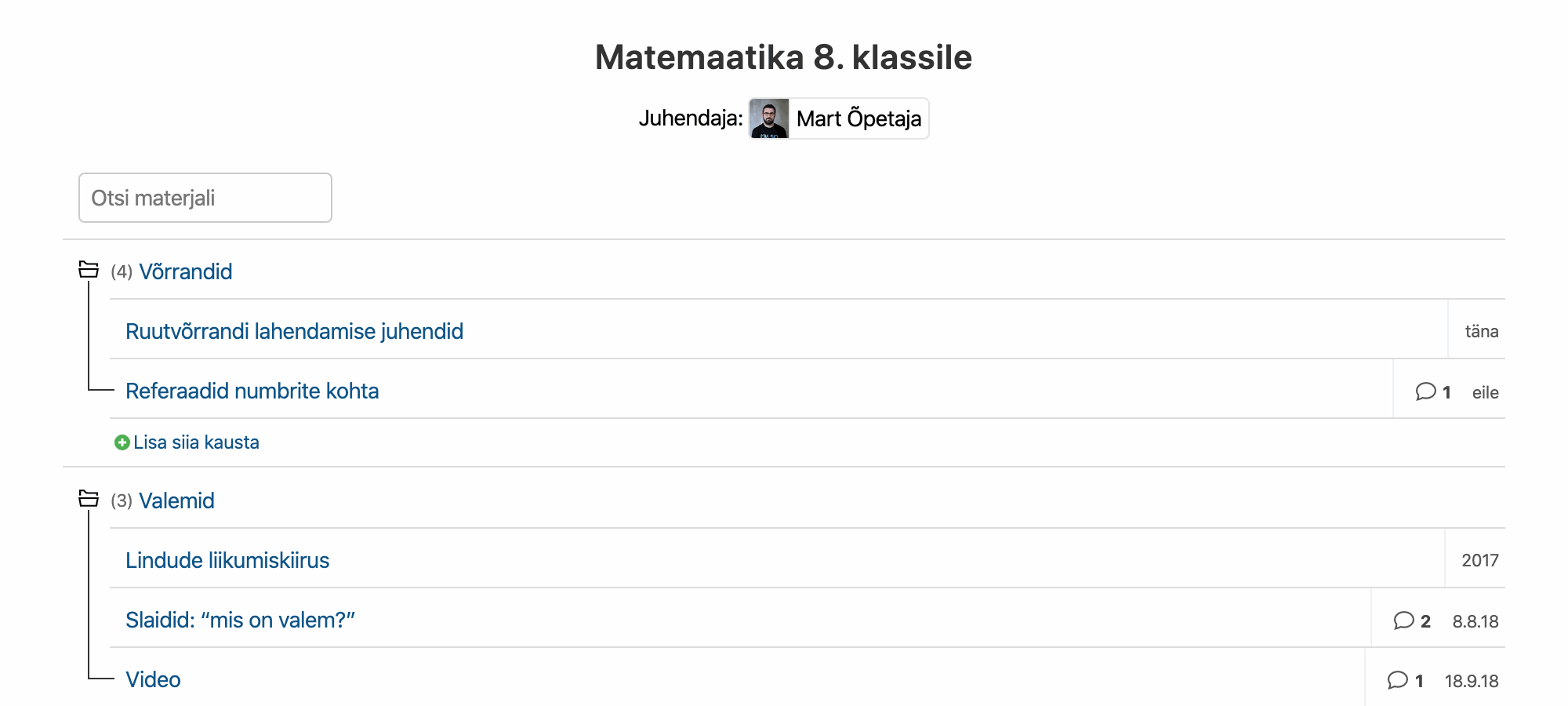This screenshot has width=1568, height=706.
Task: Click the (3) count beside Valemid
Action: 121,500
